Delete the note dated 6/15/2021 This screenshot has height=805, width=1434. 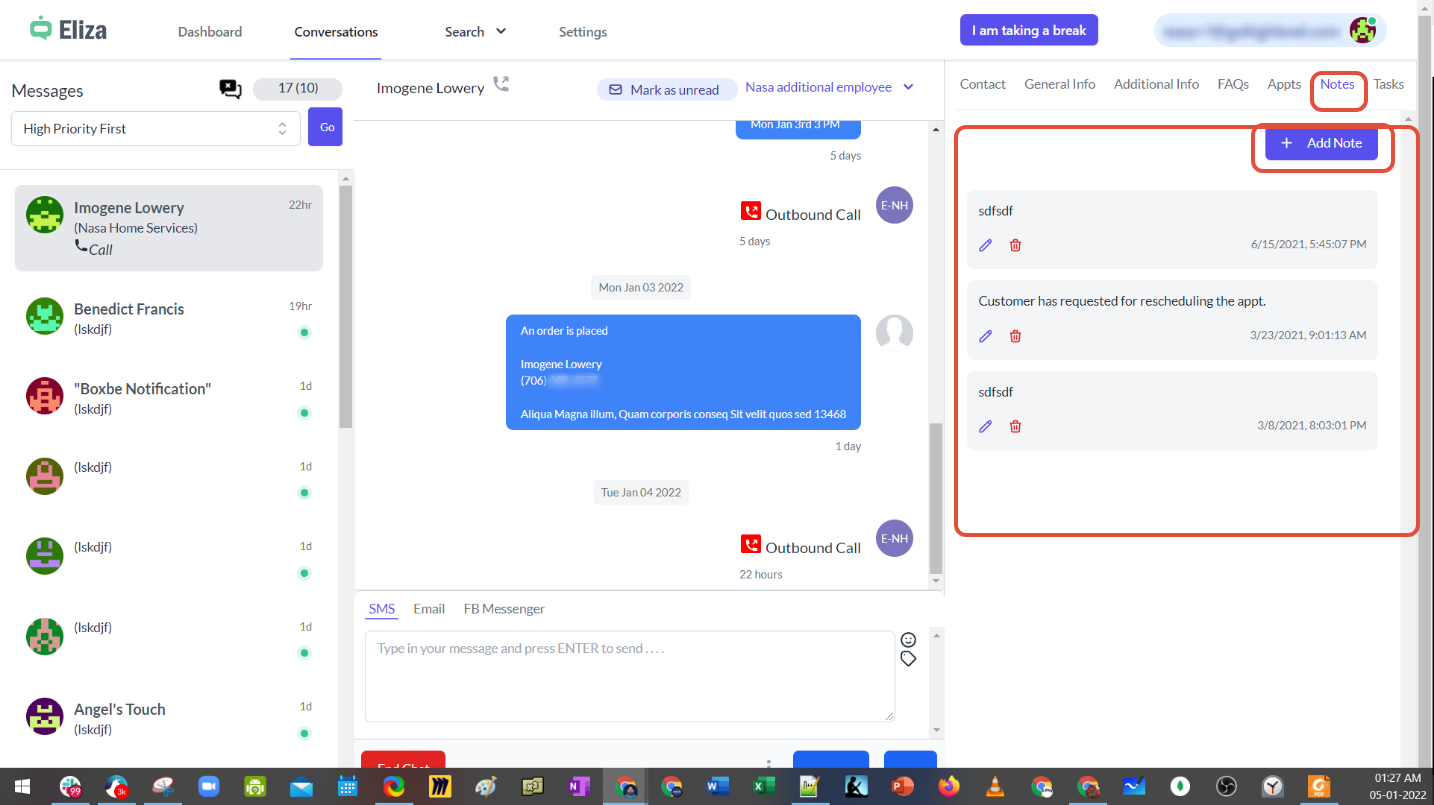(1015, 245)
